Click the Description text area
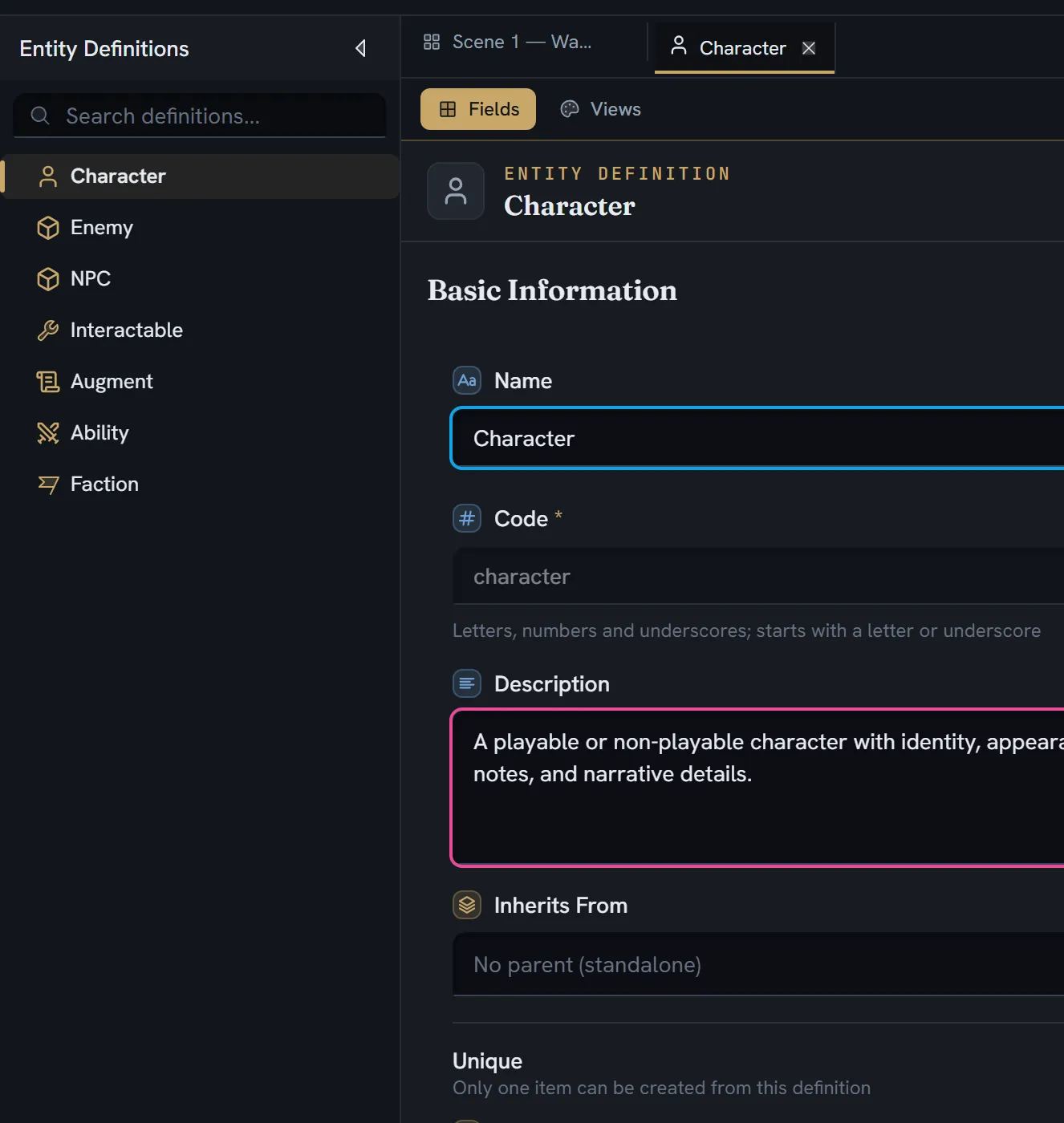Screen dimensions: 1064x1123 pos(758,788)
